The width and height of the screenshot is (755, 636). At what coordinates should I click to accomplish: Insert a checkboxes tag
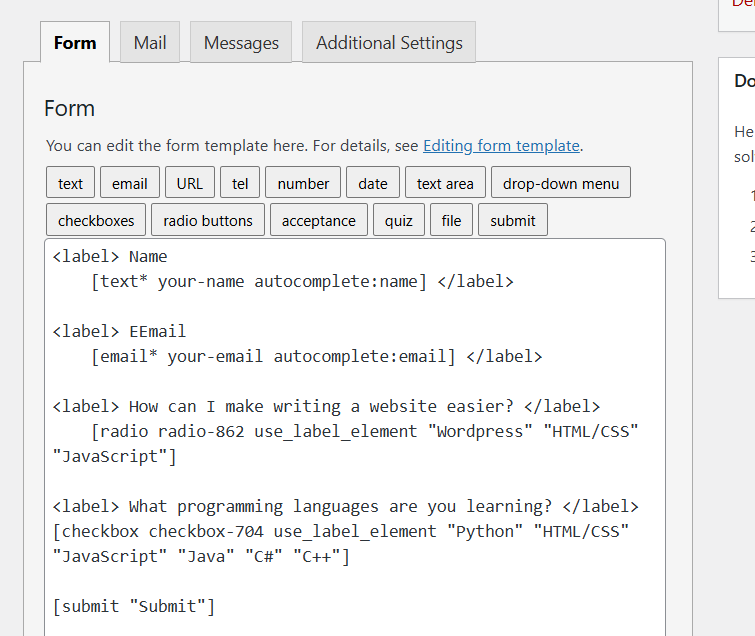pyautogui.click(x=97, y=220)
